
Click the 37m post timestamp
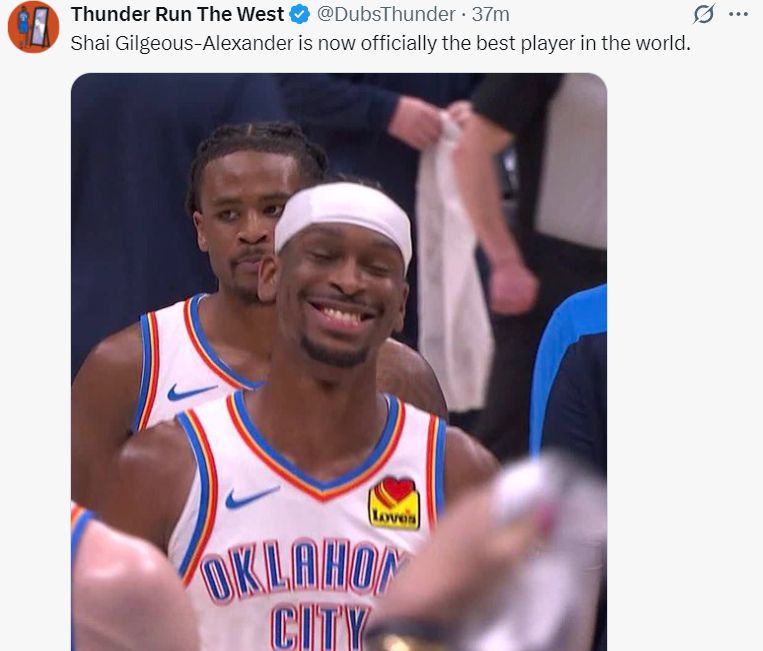point(490,15)
